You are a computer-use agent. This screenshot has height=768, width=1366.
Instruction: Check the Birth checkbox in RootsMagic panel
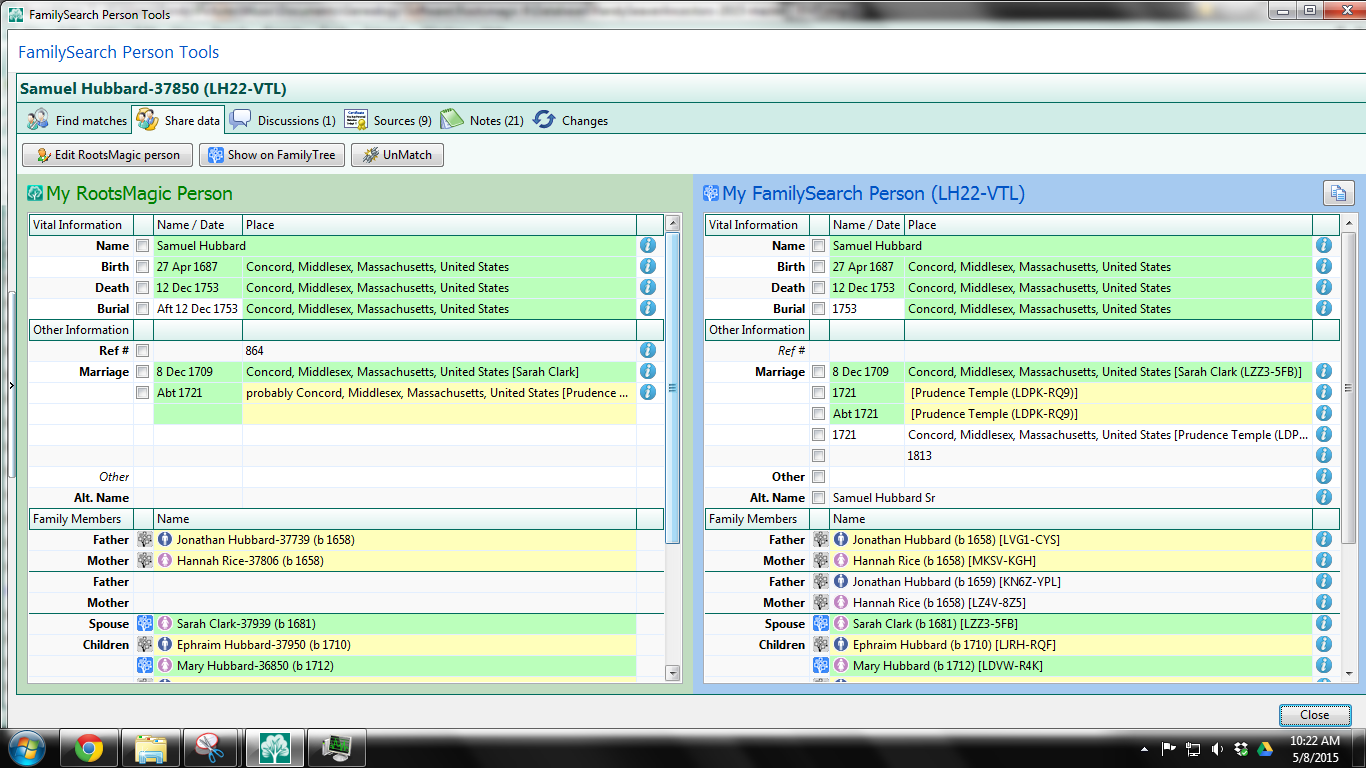pos(143,267)
